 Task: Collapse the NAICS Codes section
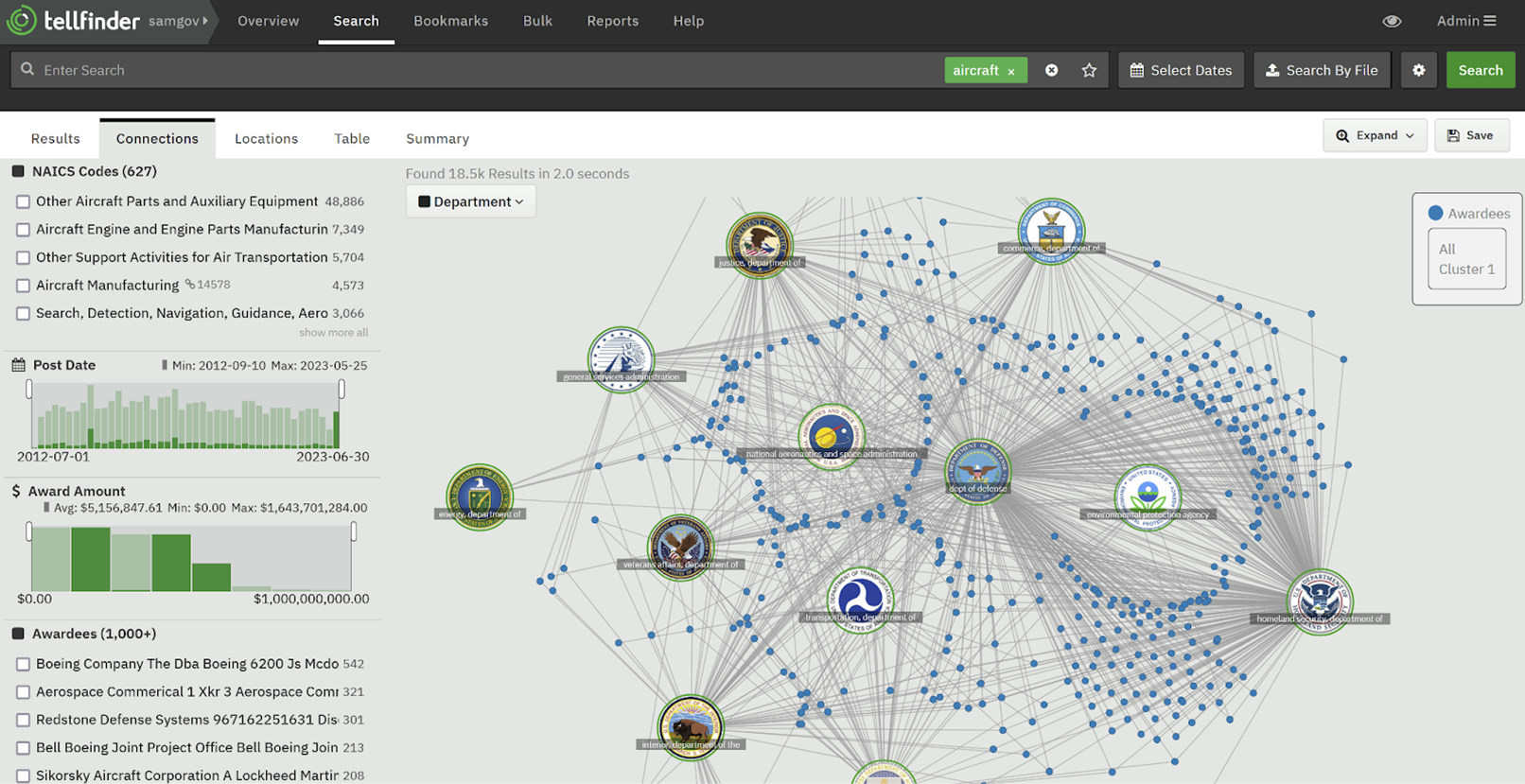tap(18, 171)
